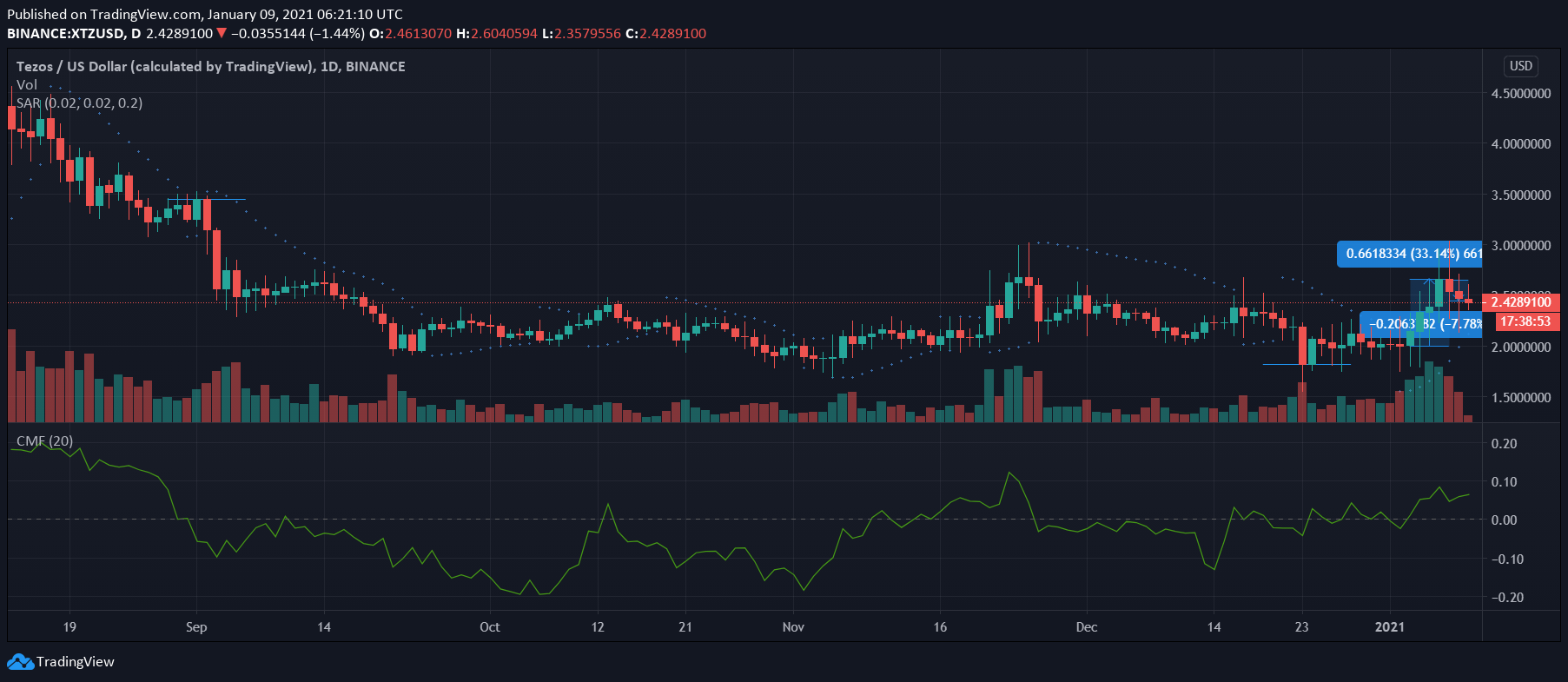The width and height of the screenshot is (1568, 682).
Task: Select the Tezos / US Dollar chart title
Action: pos(211,66)
